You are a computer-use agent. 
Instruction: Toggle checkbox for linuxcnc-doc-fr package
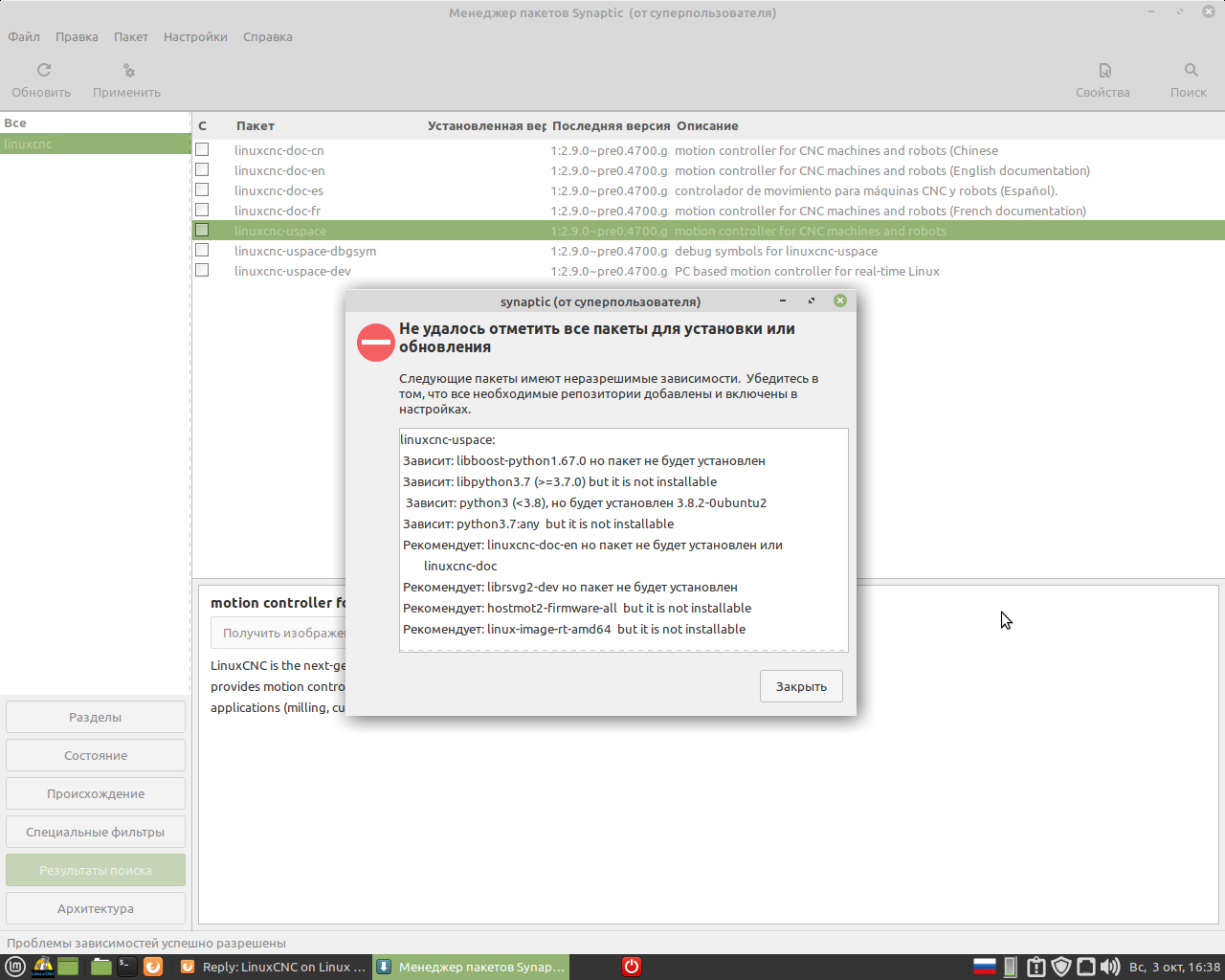tap(202, 211)
